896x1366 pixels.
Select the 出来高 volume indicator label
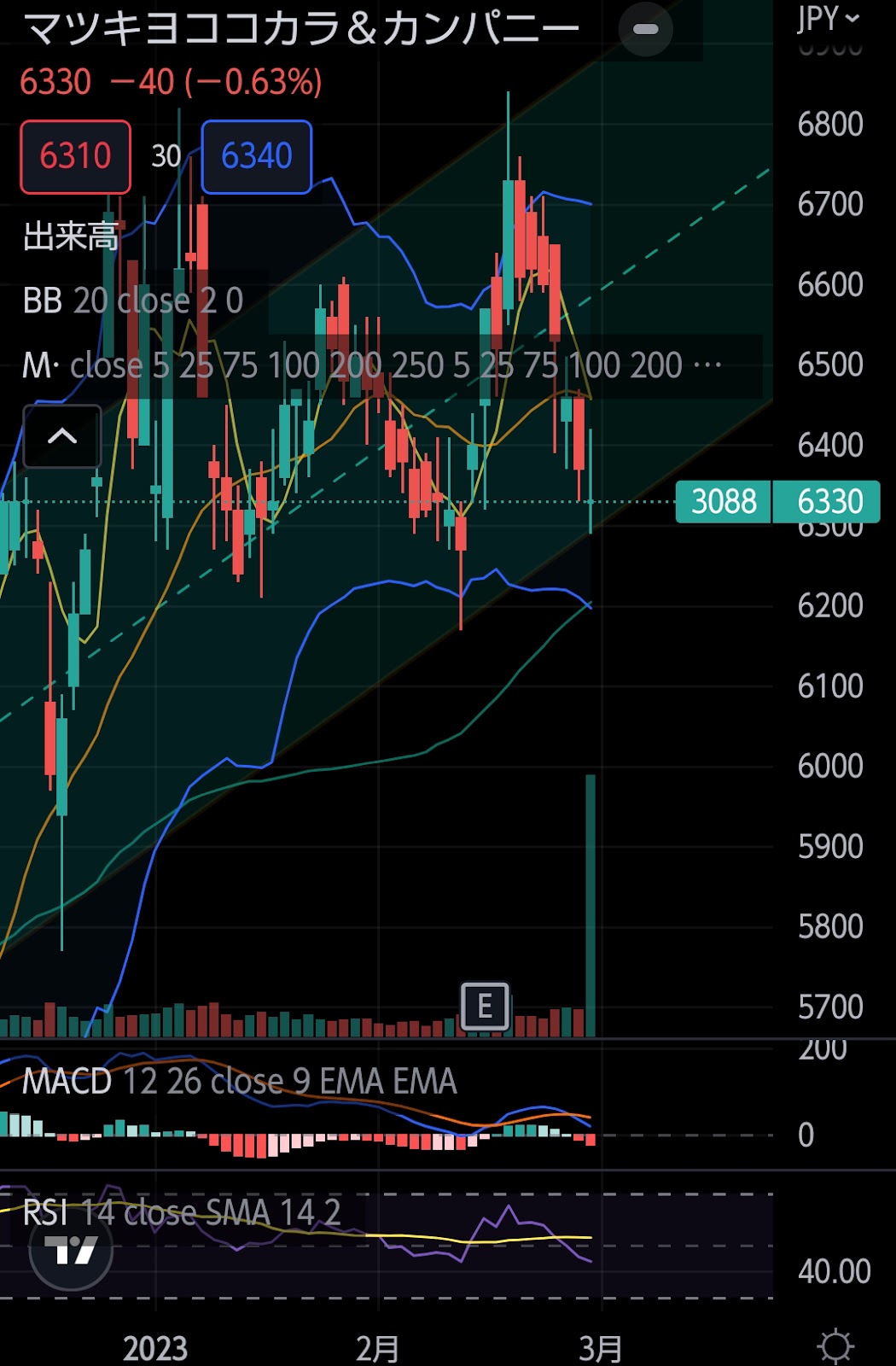pos(71,236)
